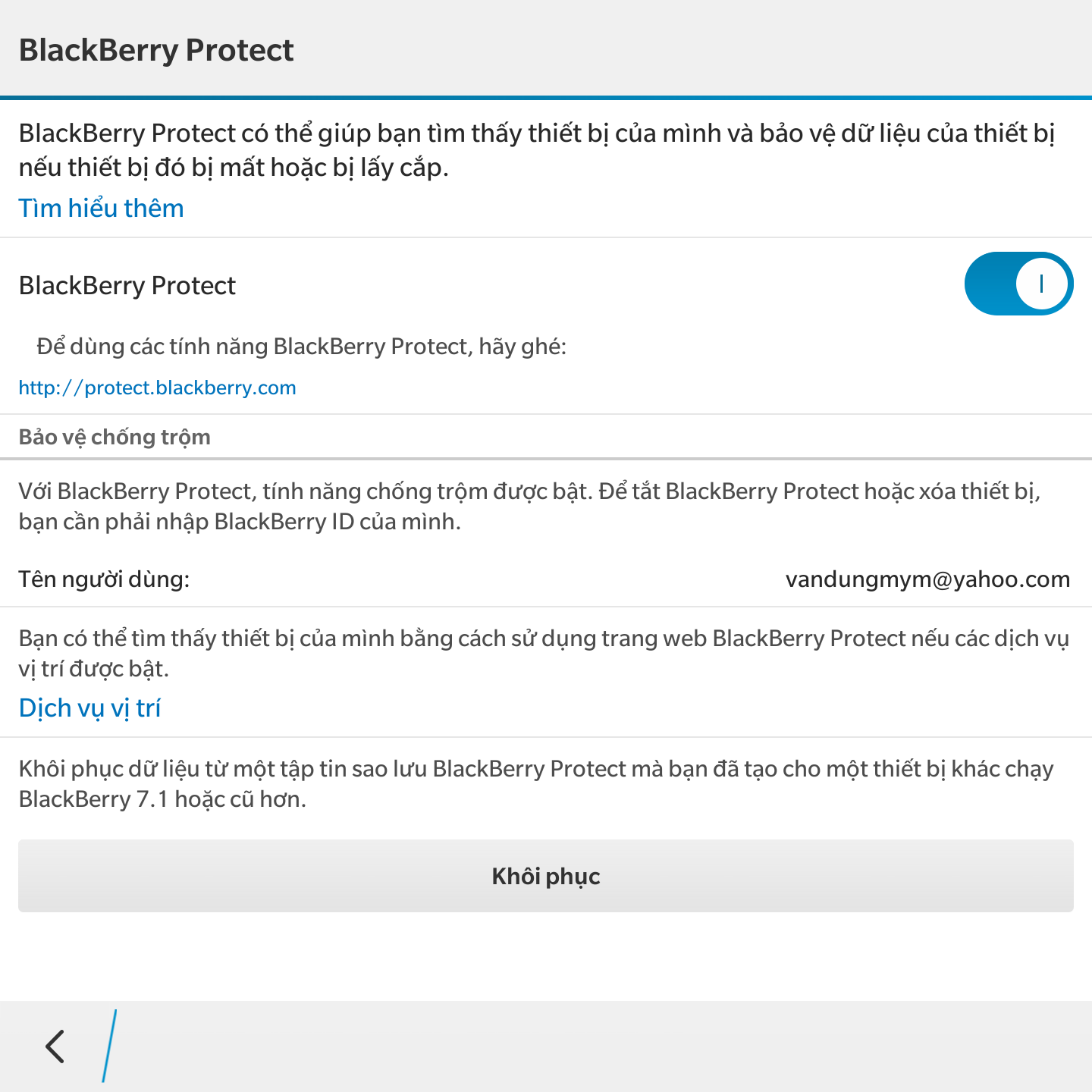Go back using the back arrow
The width and height of the screenshot is (1092, 1092).
point(55,1046)
